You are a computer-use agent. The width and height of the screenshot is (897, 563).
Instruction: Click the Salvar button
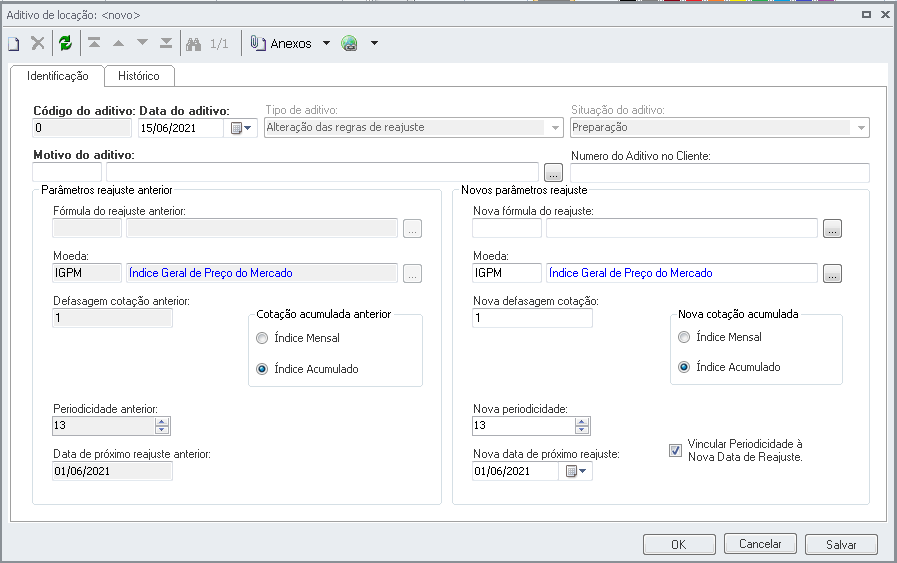point(841,544)
